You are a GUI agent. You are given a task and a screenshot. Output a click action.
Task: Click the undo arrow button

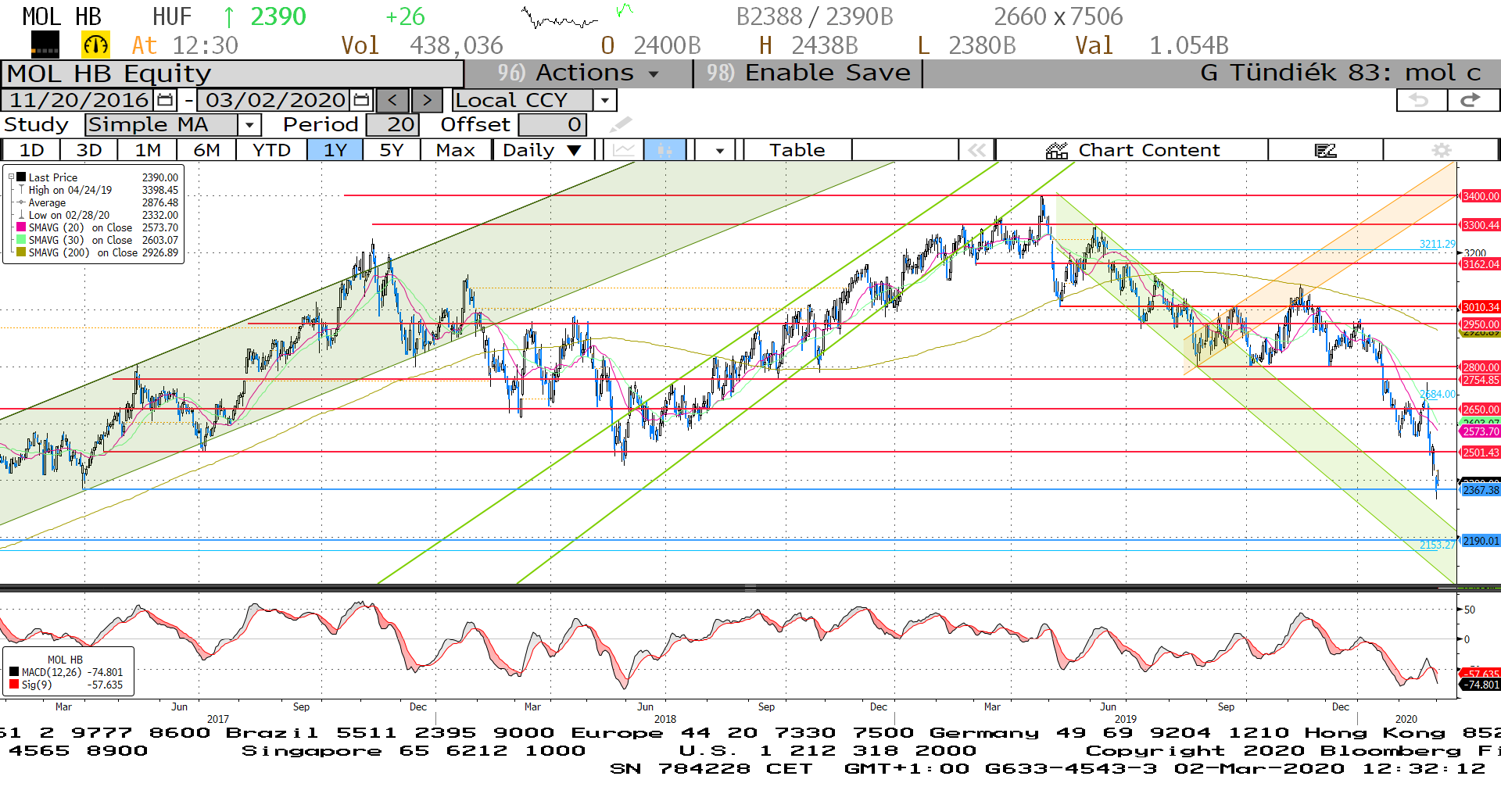(1420, 100)
